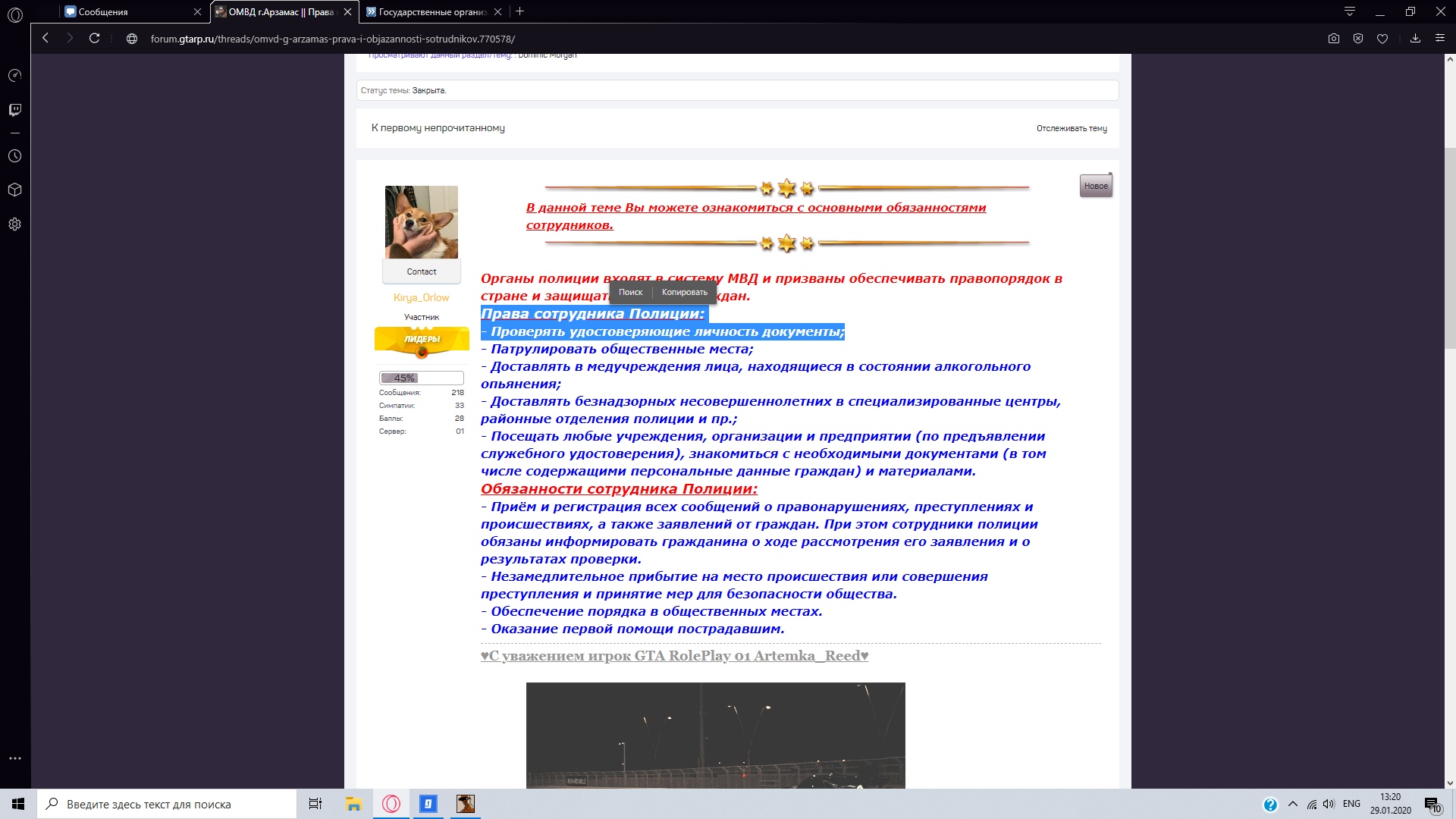Open Settings gear icon in sidebar
The image size is (1456, 819).
coord(15,224)
